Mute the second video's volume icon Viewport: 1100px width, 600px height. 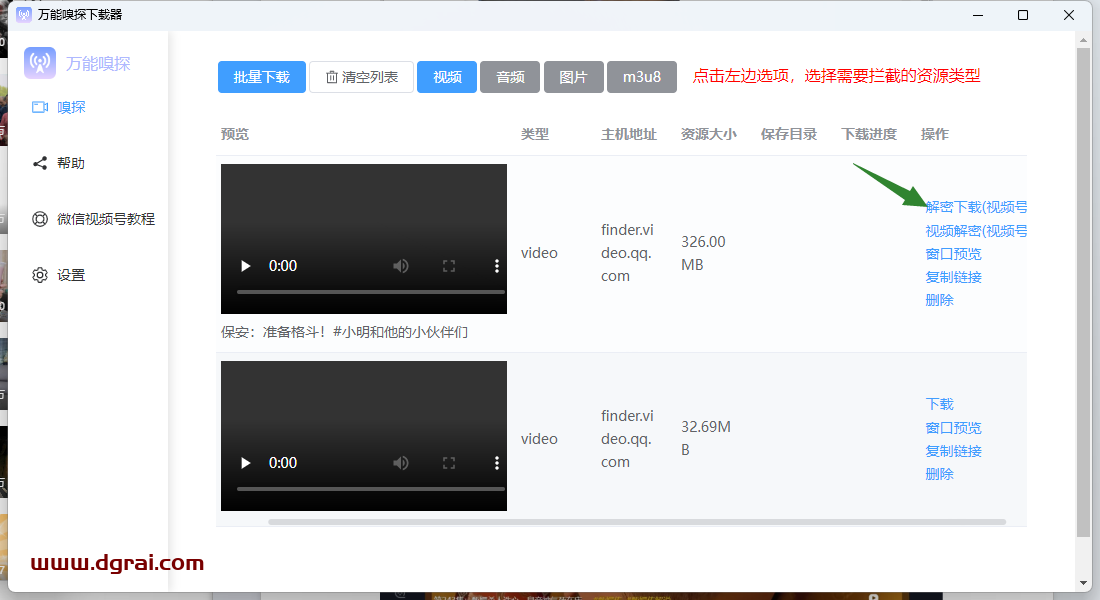click(x=401, y=463)
